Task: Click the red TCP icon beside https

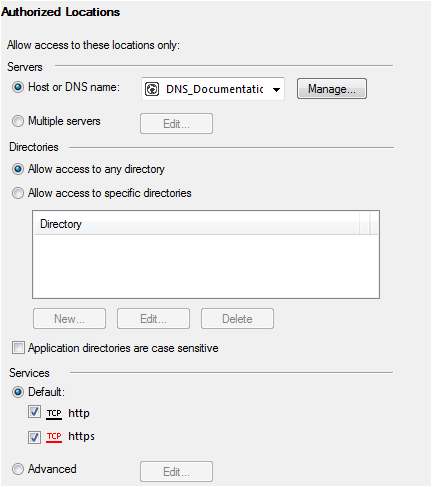Action: (54, 437)
